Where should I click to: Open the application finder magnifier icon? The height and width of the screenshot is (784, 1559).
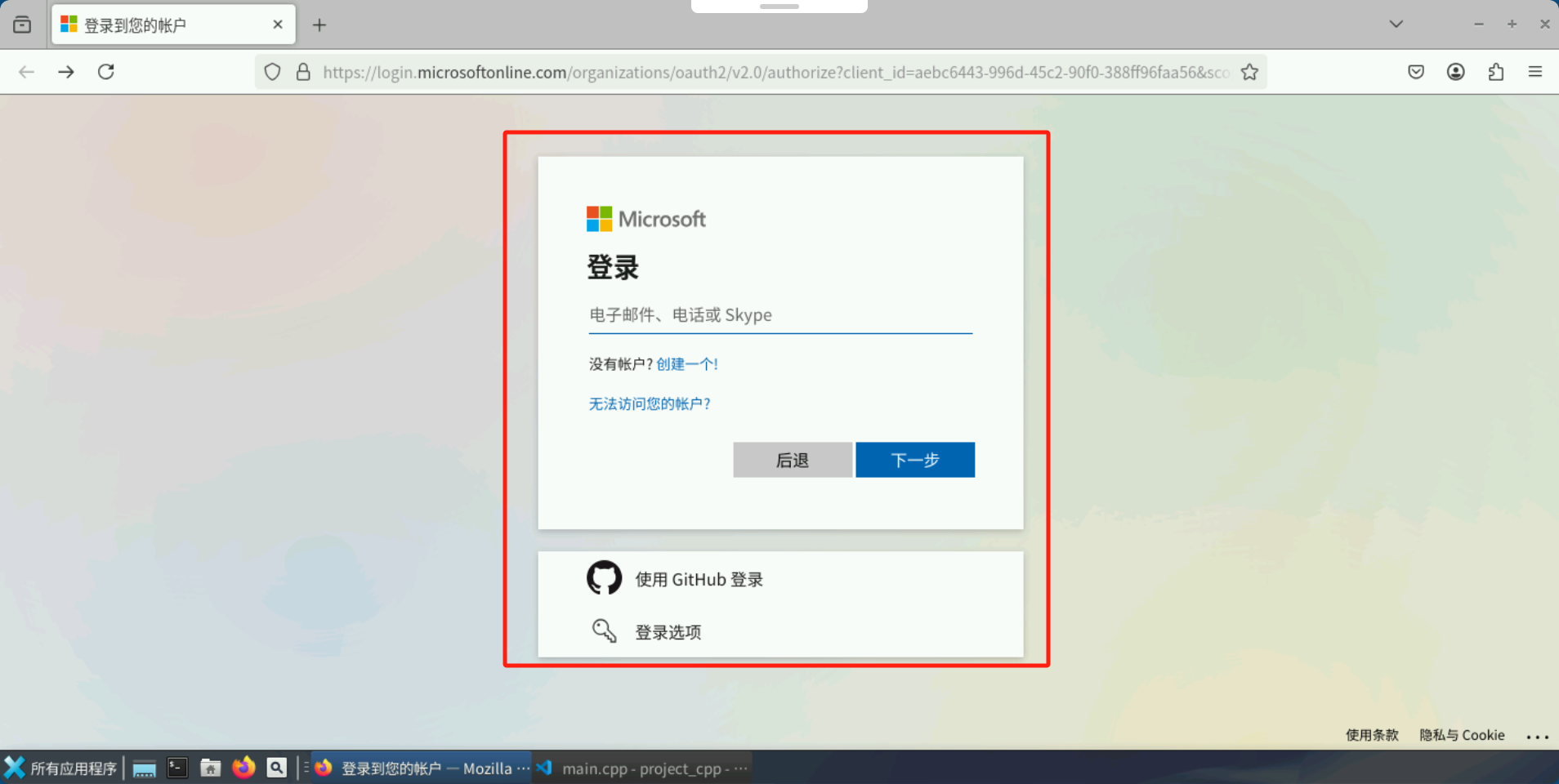tap(277, 768)
